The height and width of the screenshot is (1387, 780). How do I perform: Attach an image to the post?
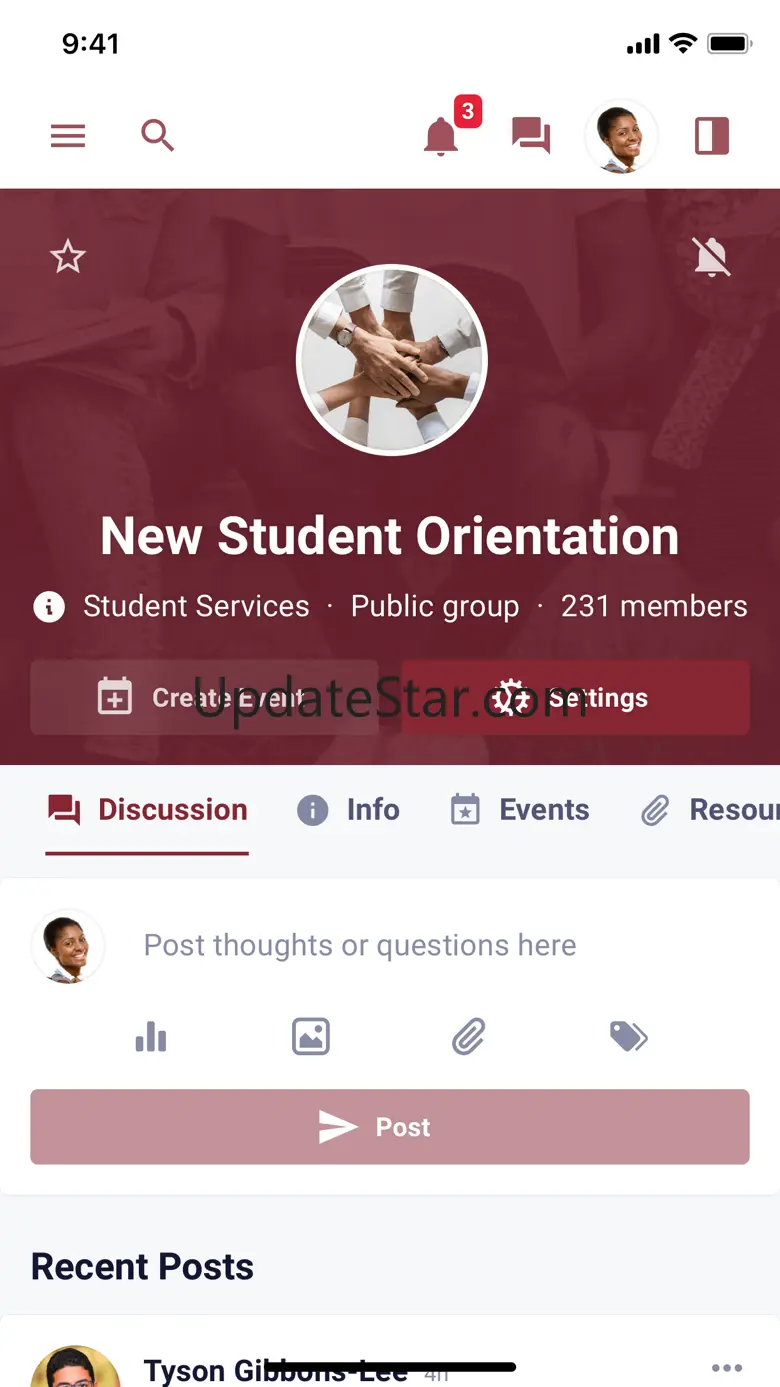[311, 1037]
